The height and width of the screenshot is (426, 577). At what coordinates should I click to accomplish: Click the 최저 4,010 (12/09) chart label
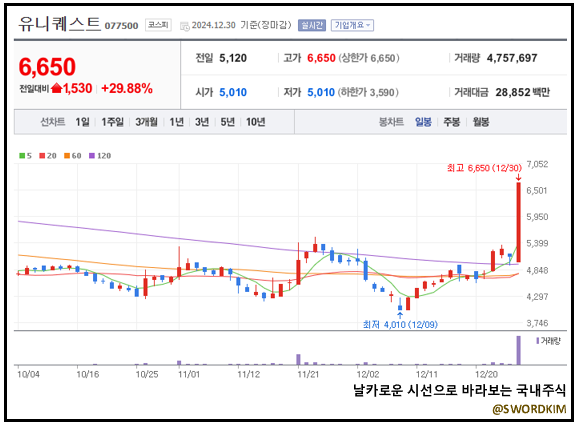click(400, 324)
